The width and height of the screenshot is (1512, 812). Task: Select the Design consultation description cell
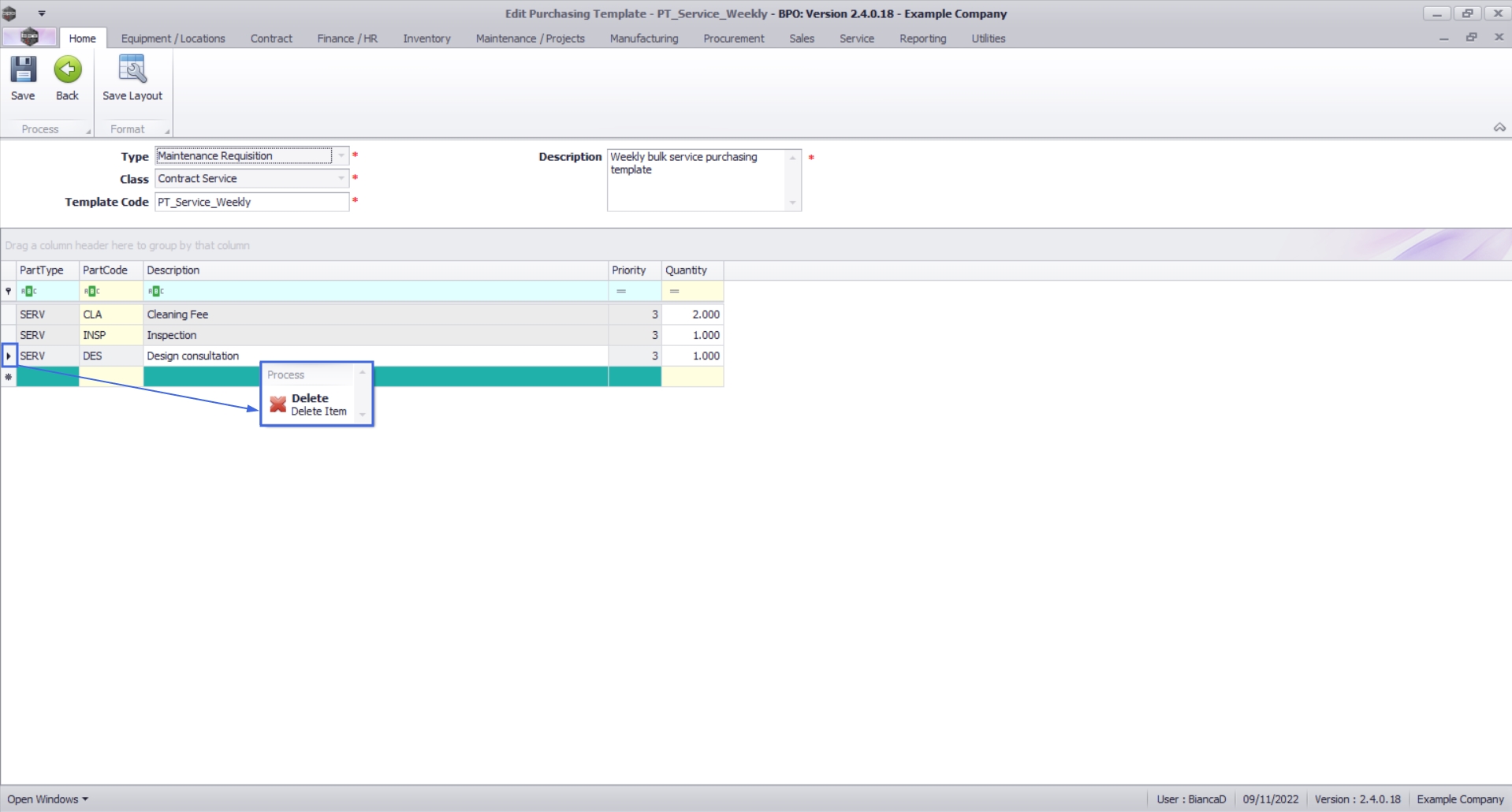[375, 356]
